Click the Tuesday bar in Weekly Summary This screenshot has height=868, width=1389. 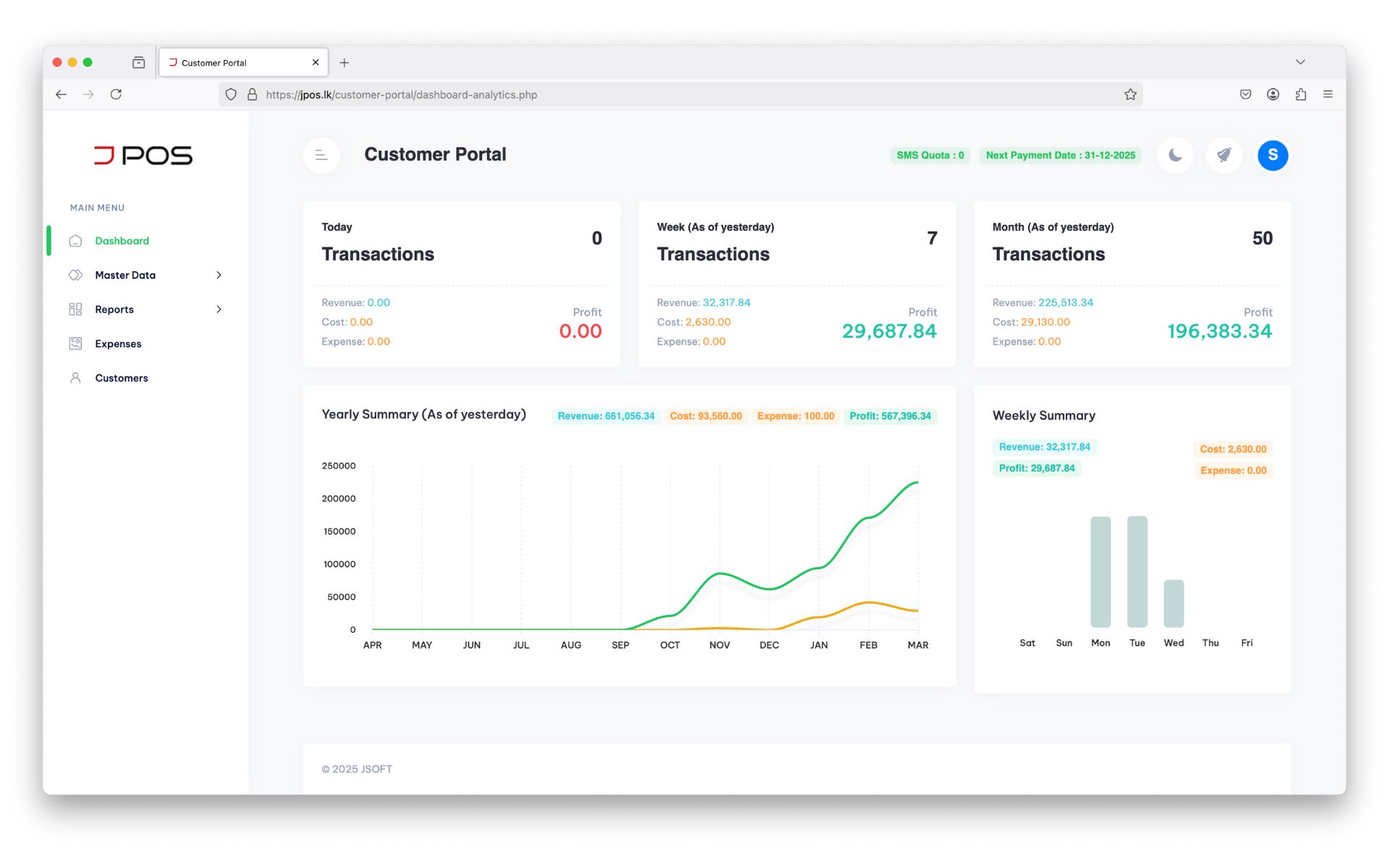1137,571
